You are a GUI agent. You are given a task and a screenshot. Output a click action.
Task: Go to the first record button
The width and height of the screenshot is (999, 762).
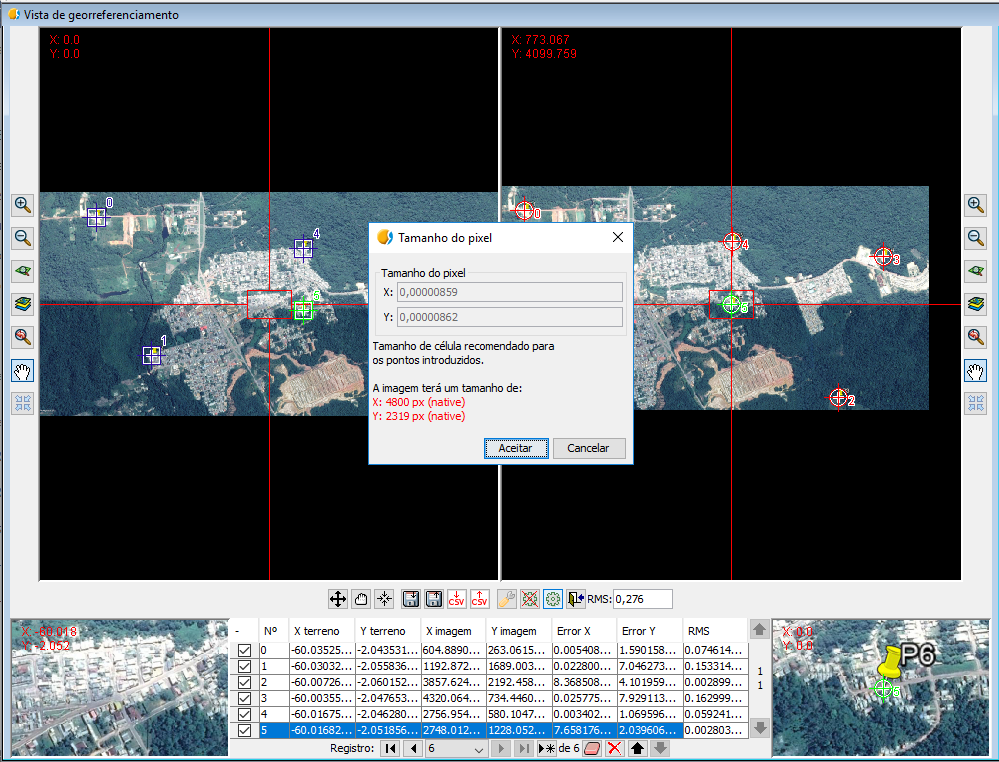click(390, 748)
